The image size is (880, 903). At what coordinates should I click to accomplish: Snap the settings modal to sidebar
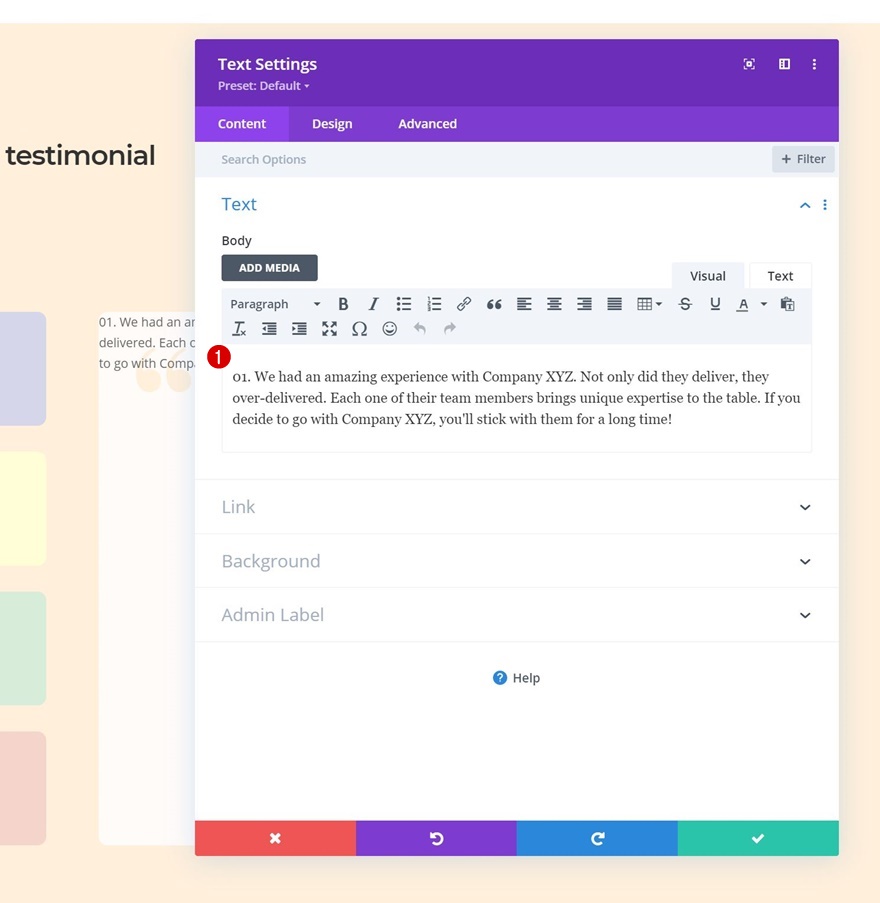(784, 64)
